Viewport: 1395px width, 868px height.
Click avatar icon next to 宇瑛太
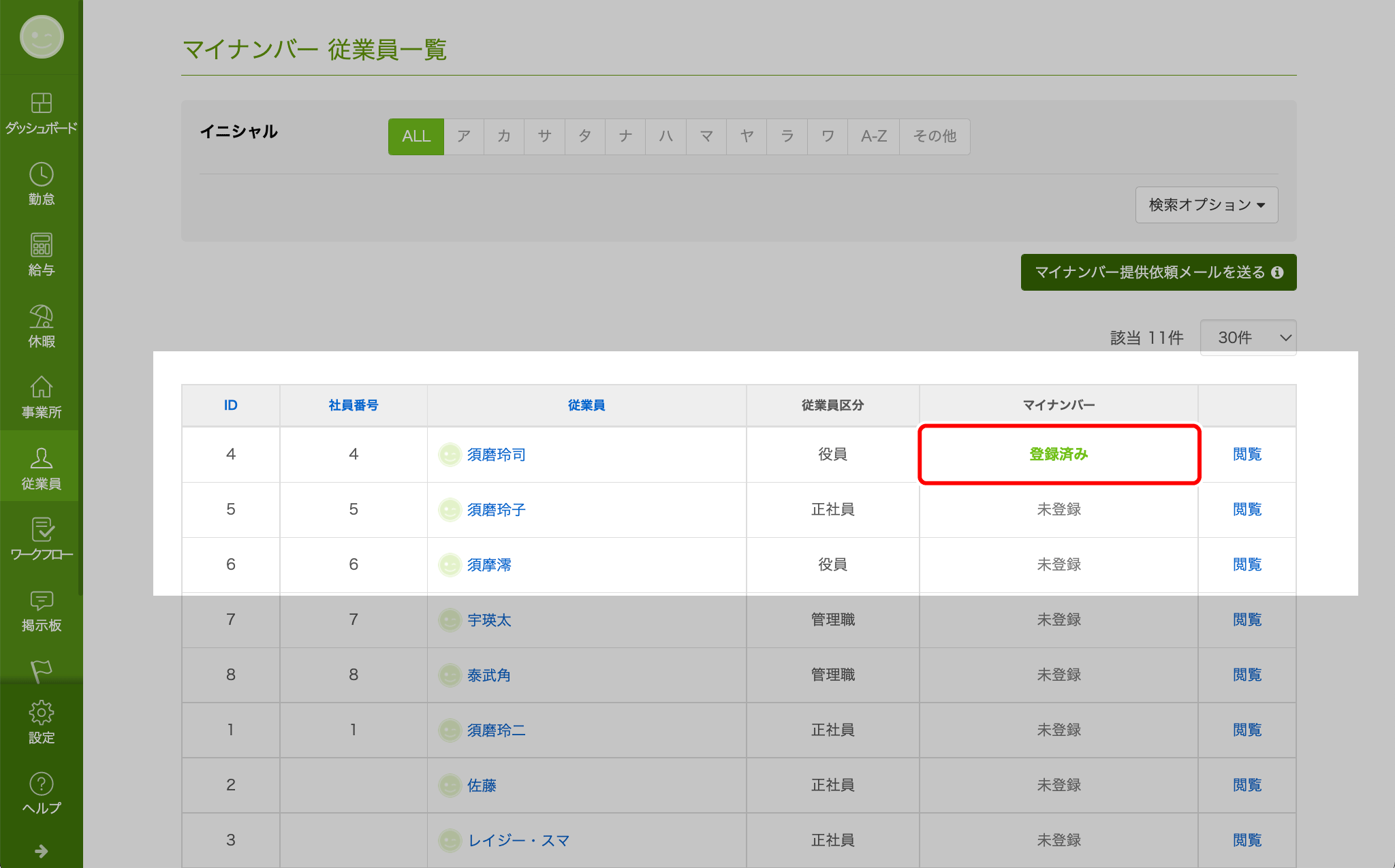point(450,620)
